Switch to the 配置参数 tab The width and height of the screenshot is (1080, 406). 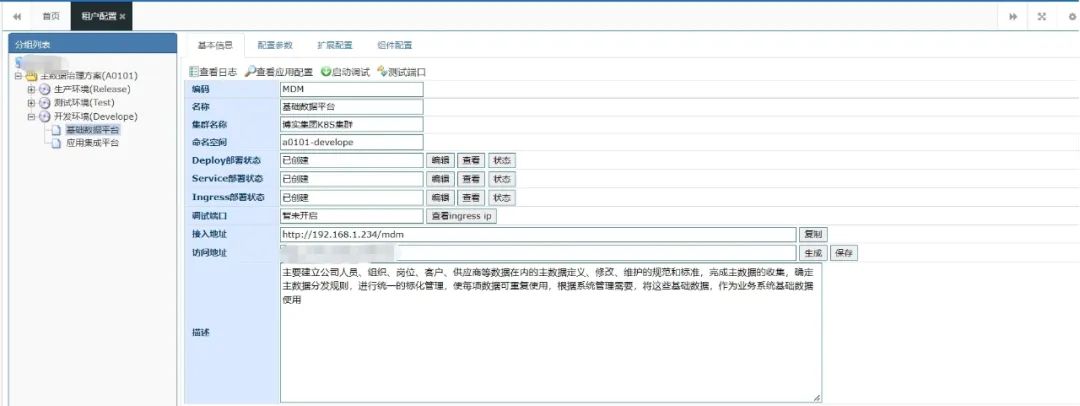point(275,45)
